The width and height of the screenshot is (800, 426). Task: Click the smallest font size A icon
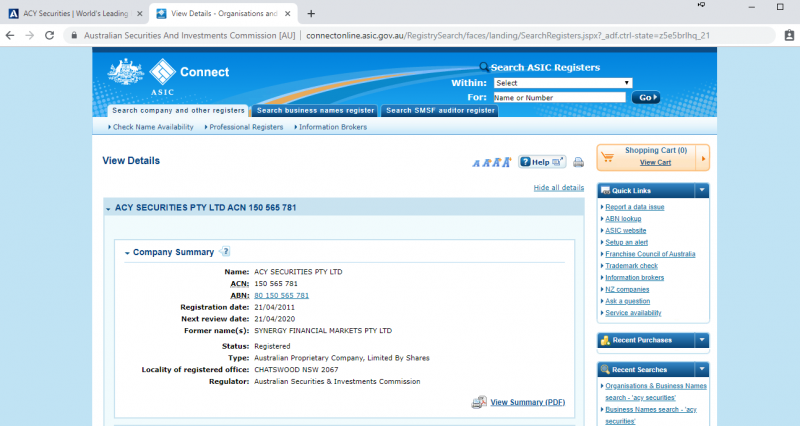(476, 163)
